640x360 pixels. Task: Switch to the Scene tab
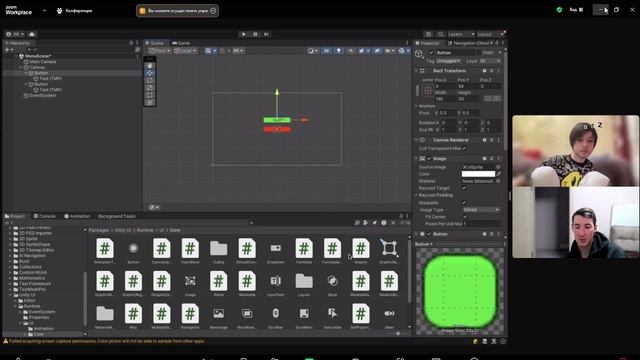click(x=155, y=43)
